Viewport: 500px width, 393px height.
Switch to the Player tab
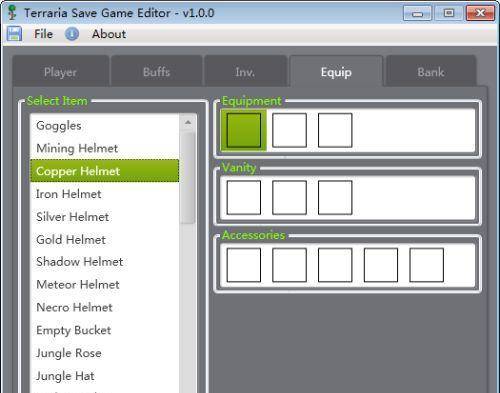tap(60, 72)
